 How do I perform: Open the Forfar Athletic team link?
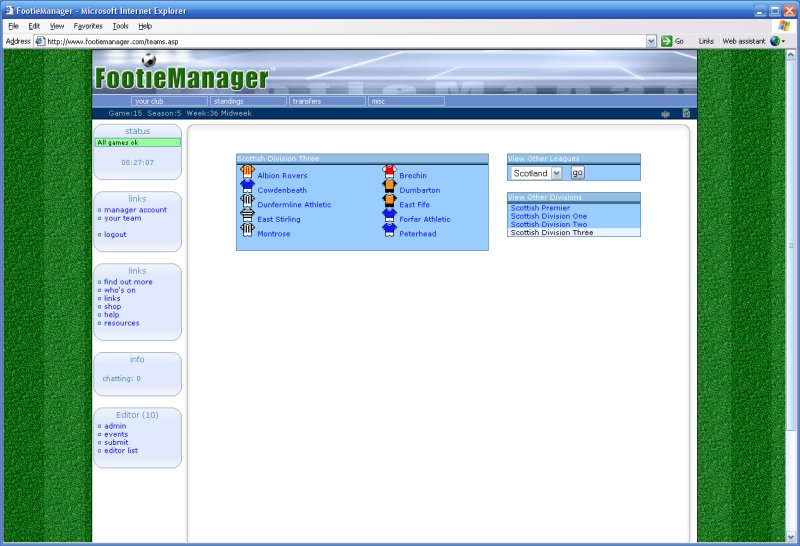(424, 219)
